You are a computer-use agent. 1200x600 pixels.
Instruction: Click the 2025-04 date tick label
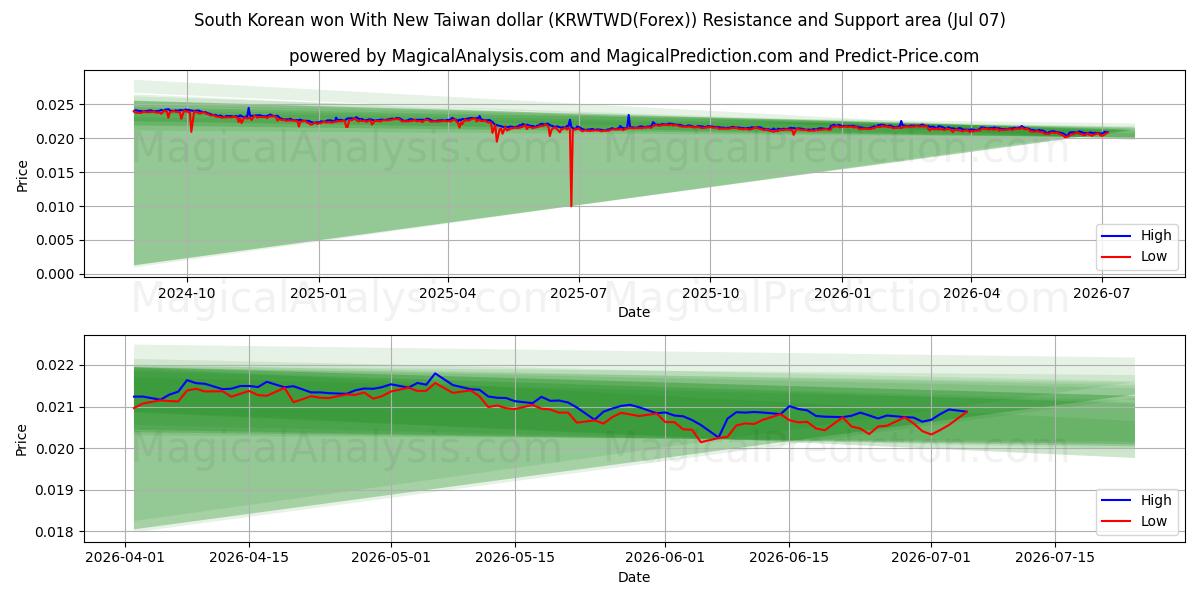[448, 293]
